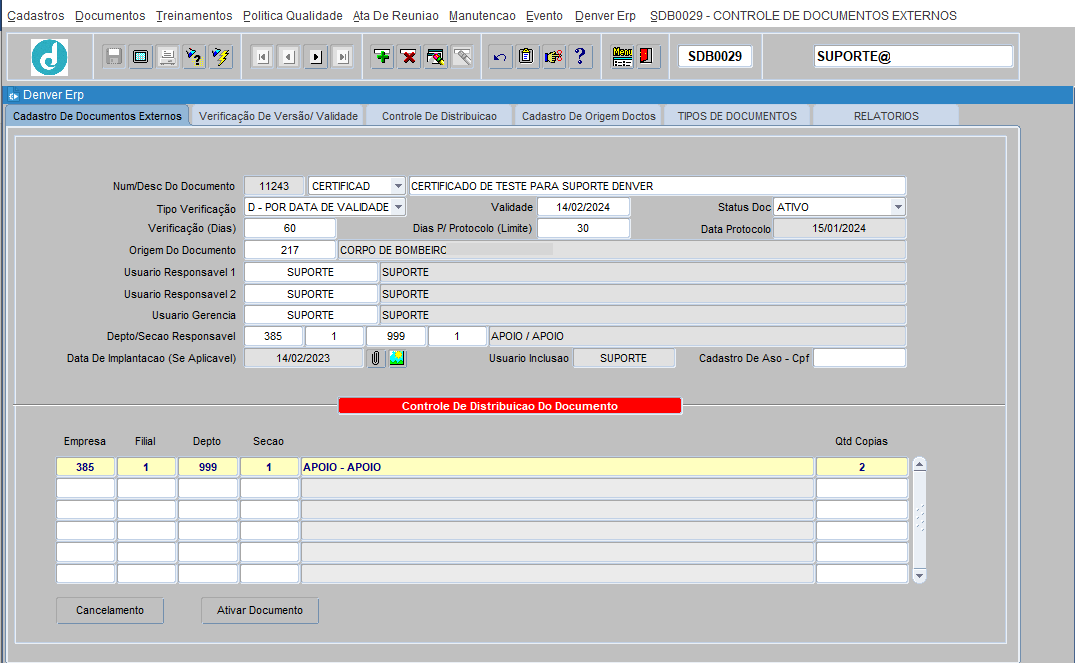Delete record with red X icon
Viewport: 1075px width, 663px height.
(x=409, y=57)
